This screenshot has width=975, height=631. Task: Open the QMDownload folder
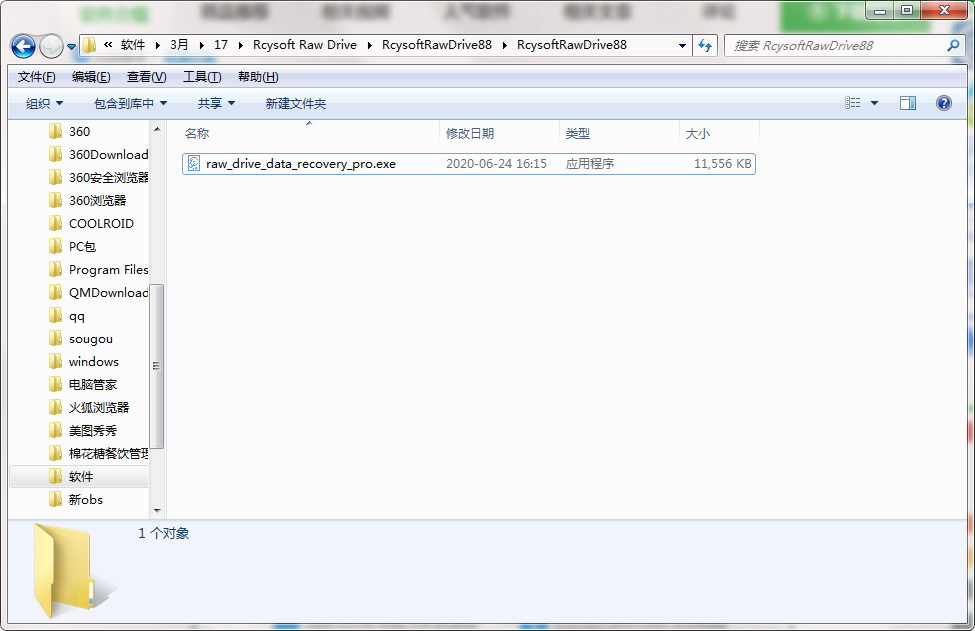(x=108, y=293)
